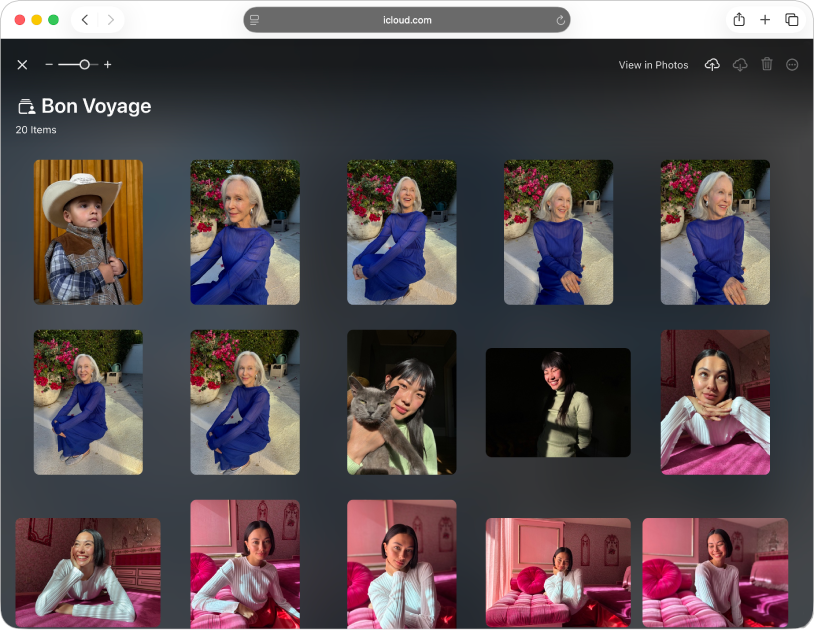The width and height of the screenshot is (814, 630).
Task: Go back with Safari back arrow
Action: coord(85,20)
